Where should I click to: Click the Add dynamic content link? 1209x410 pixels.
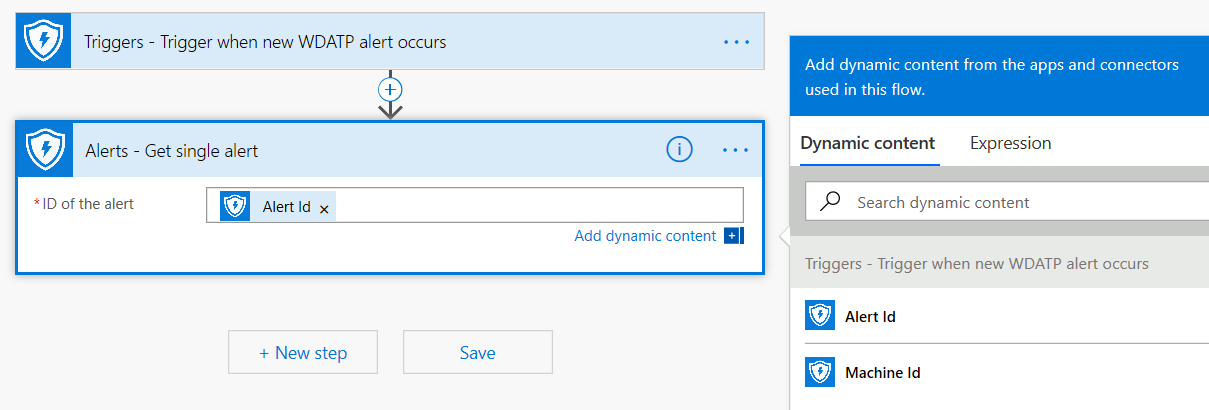point(645,236)
